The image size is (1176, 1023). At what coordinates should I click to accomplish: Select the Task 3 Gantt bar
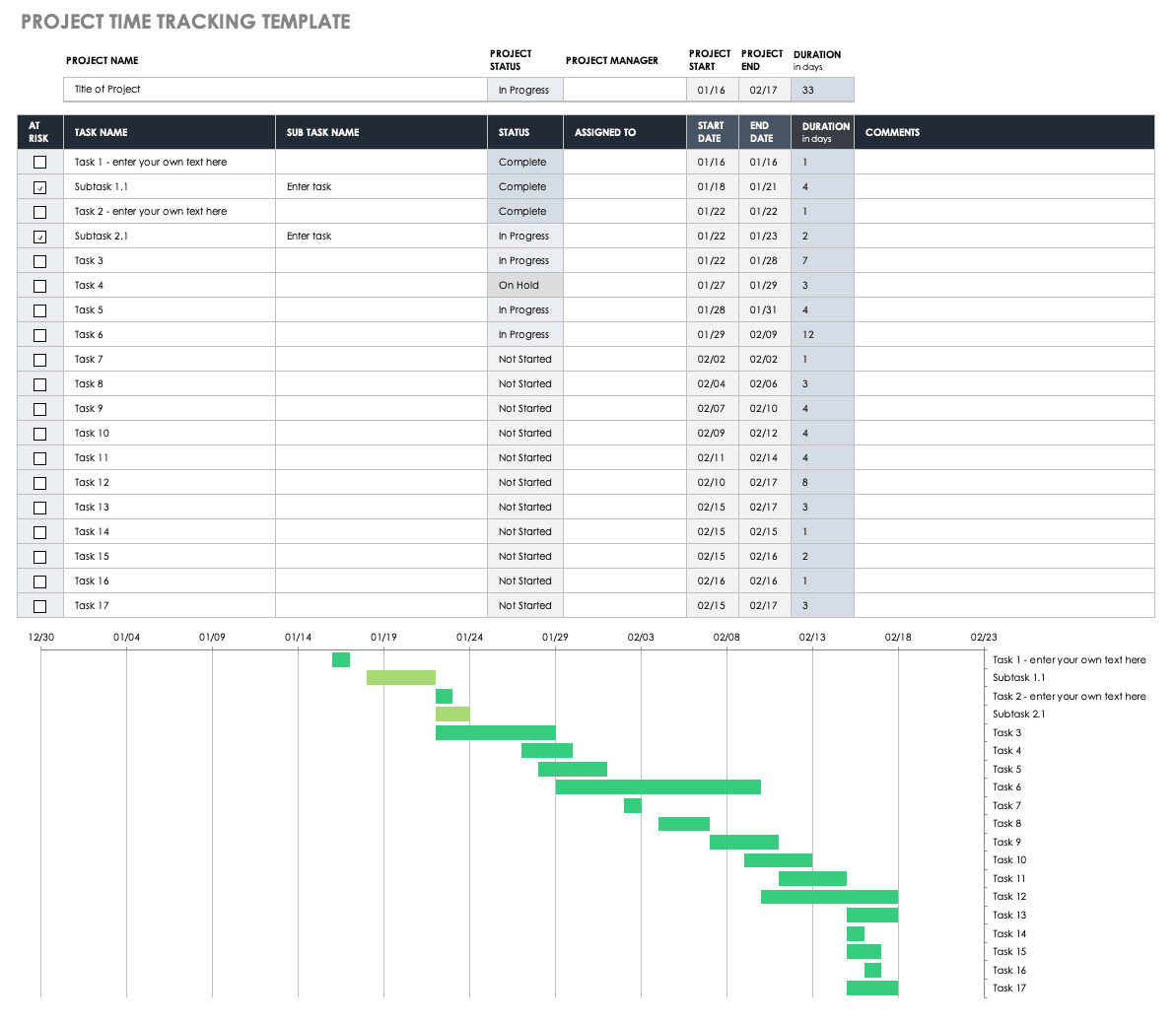coord(495,732)
